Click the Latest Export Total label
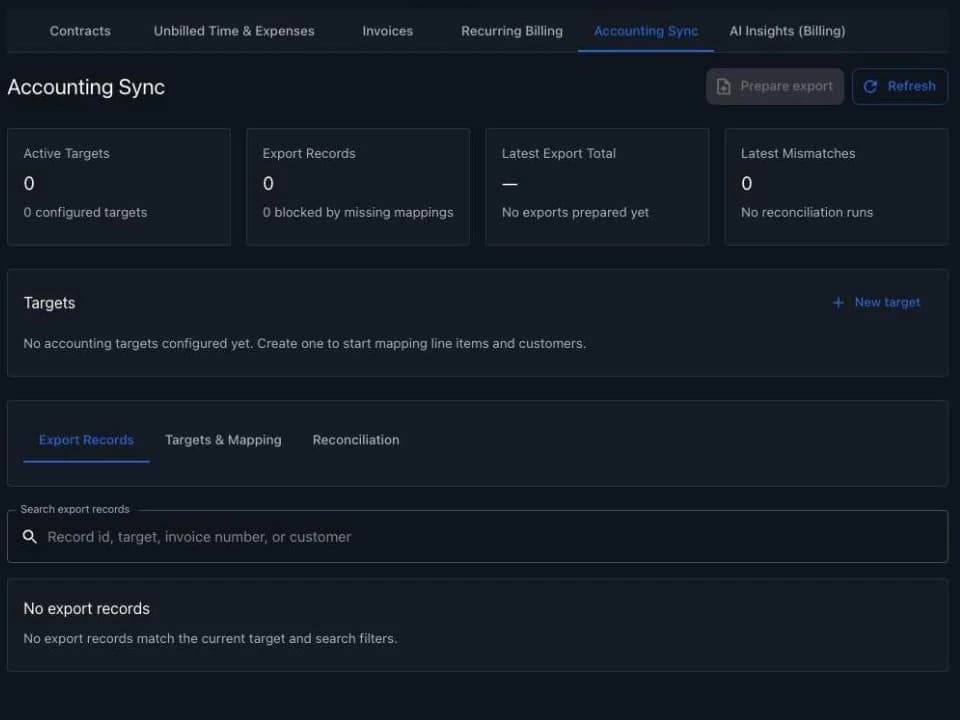This screenshot has width=960, height=720. (x=559, y=154)
